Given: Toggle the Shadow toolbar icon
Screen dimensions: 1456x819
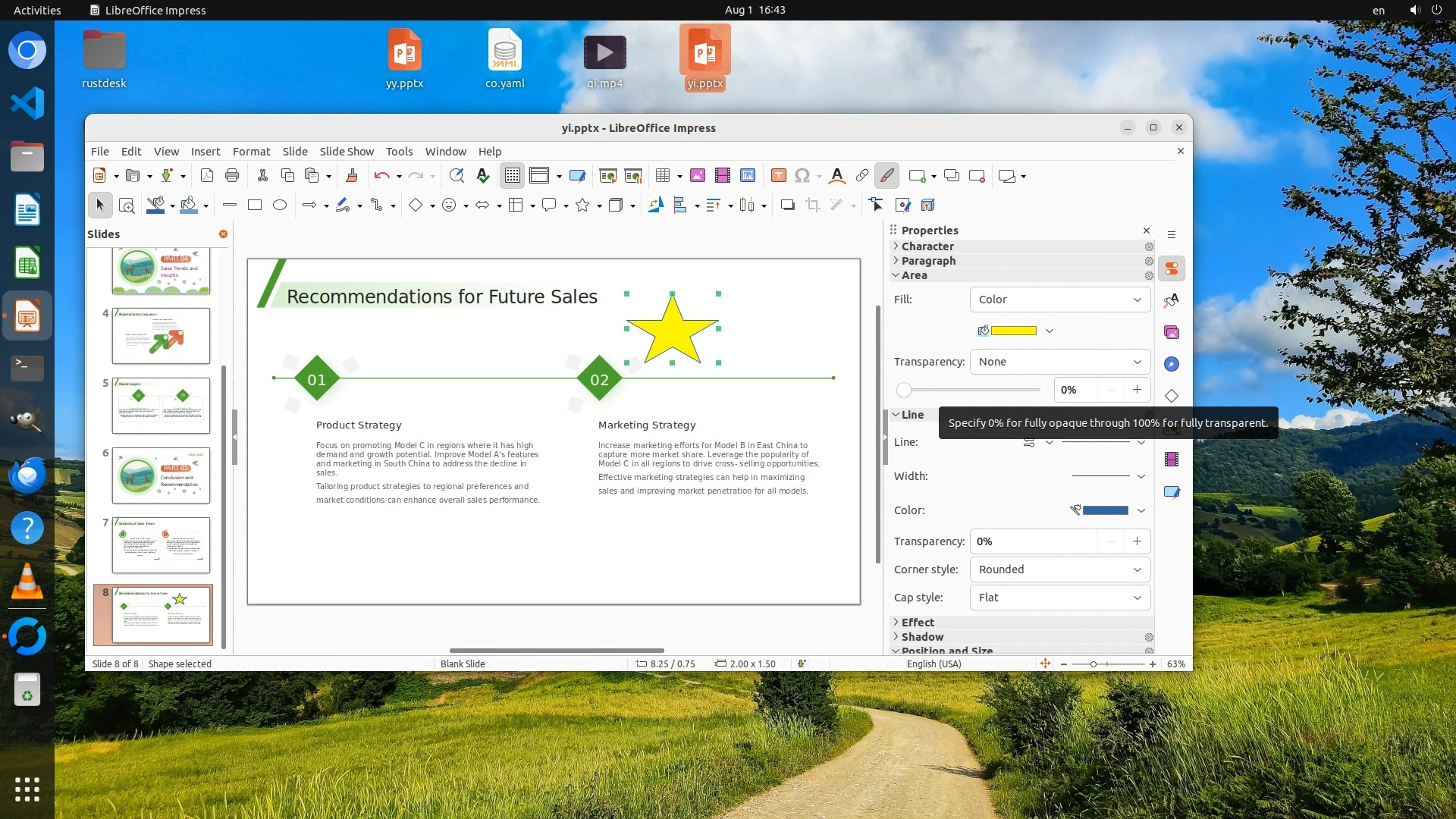Looking at the screenshot, I should click(787, 206).
